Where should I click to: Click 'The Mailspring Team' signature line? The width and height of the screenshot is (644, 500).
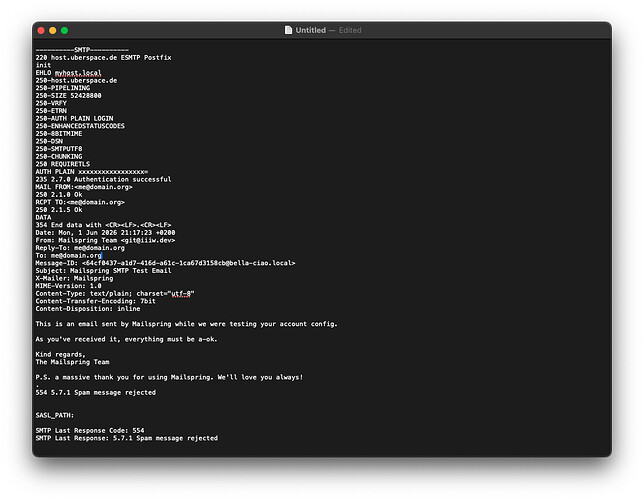click(x=72, y=362)
